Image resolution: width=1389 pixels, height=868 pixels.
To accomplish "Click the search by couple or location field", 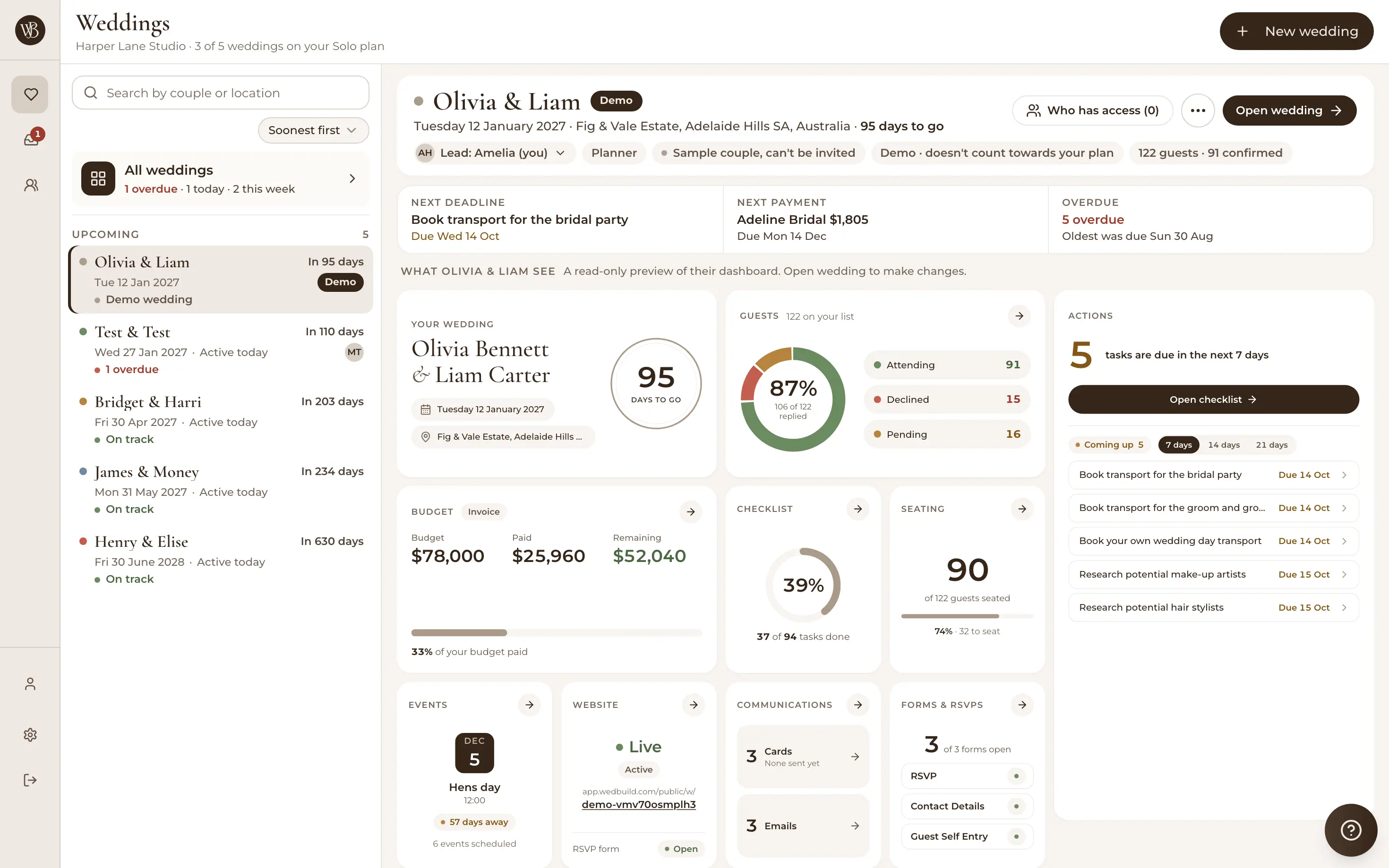I will pyautogui.click(x=221, y=93).
